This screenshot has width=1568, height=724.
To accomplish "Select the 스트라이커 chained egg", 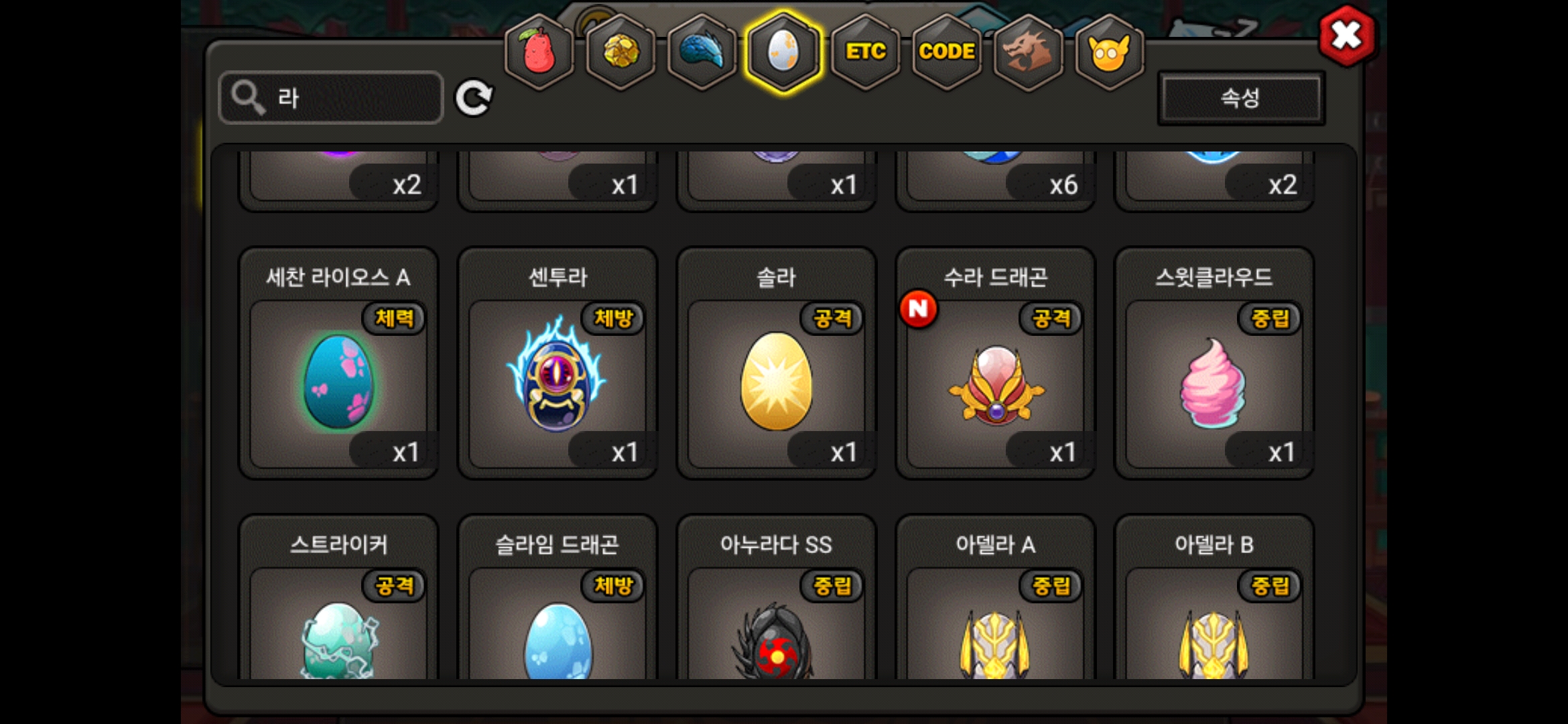I will [339, 598].
